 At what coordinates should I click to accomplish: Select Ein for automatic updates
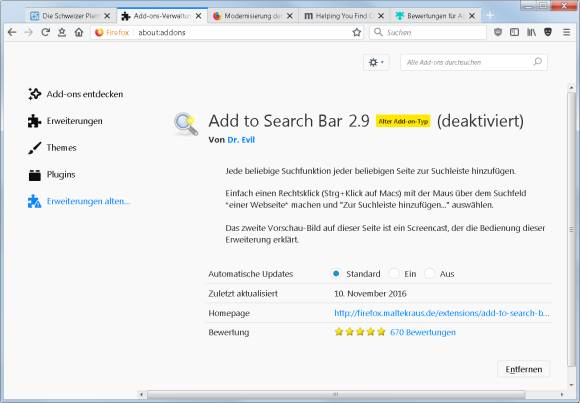[x=394, y=273]
